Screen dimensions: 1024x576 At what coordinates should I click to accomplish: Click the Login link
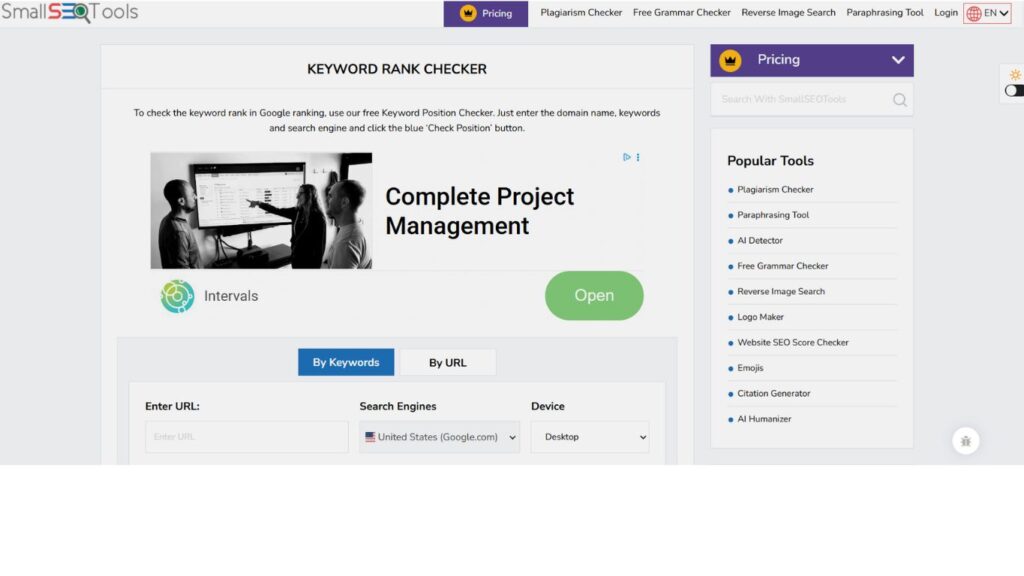tap(946, 12)
